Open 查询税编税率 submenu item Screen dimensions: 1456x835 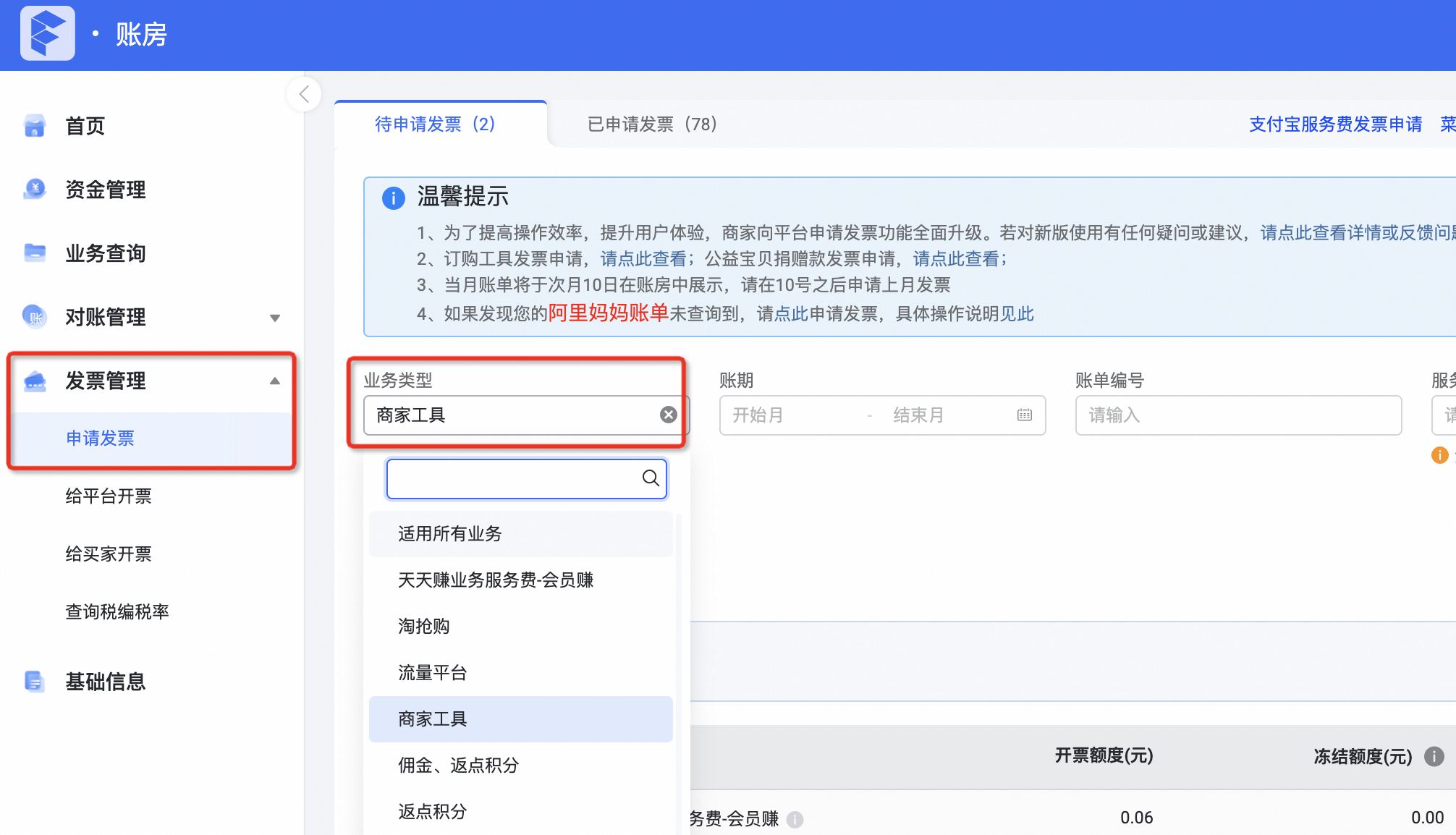117,612
